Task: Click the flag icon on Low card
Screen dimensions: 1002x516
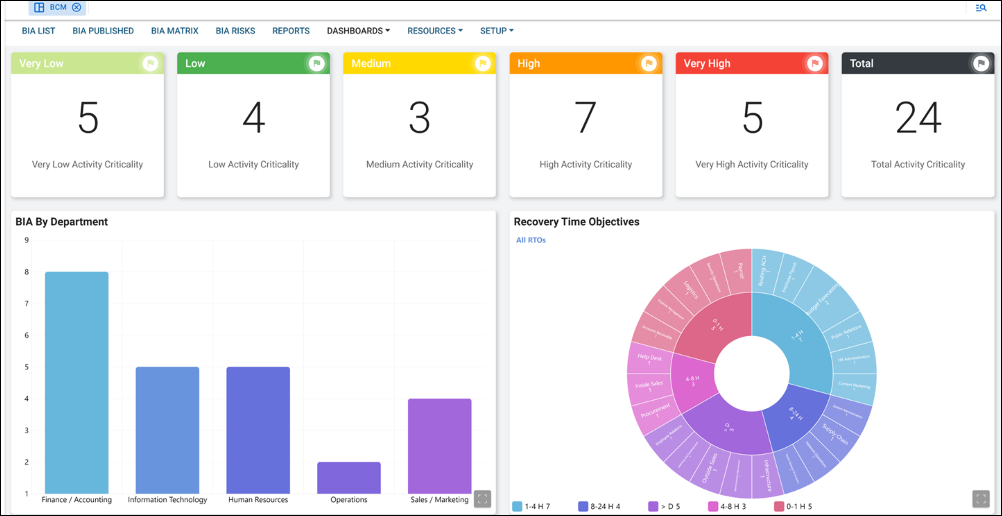Action: click(x=316, y=63)
